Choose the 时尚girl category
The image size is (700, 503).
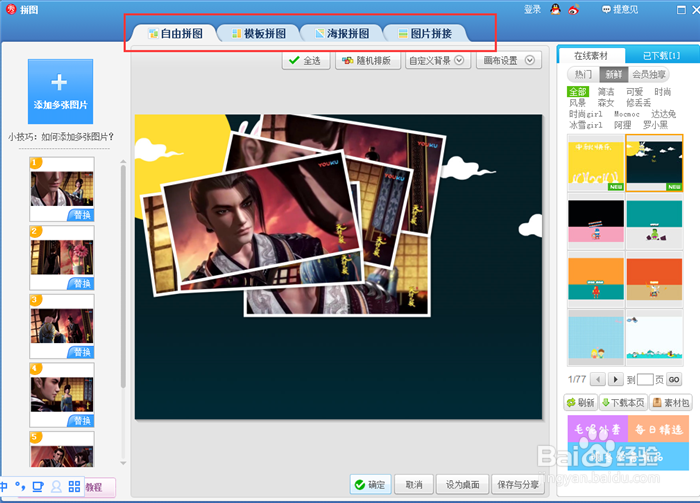(x=585, y=114)
